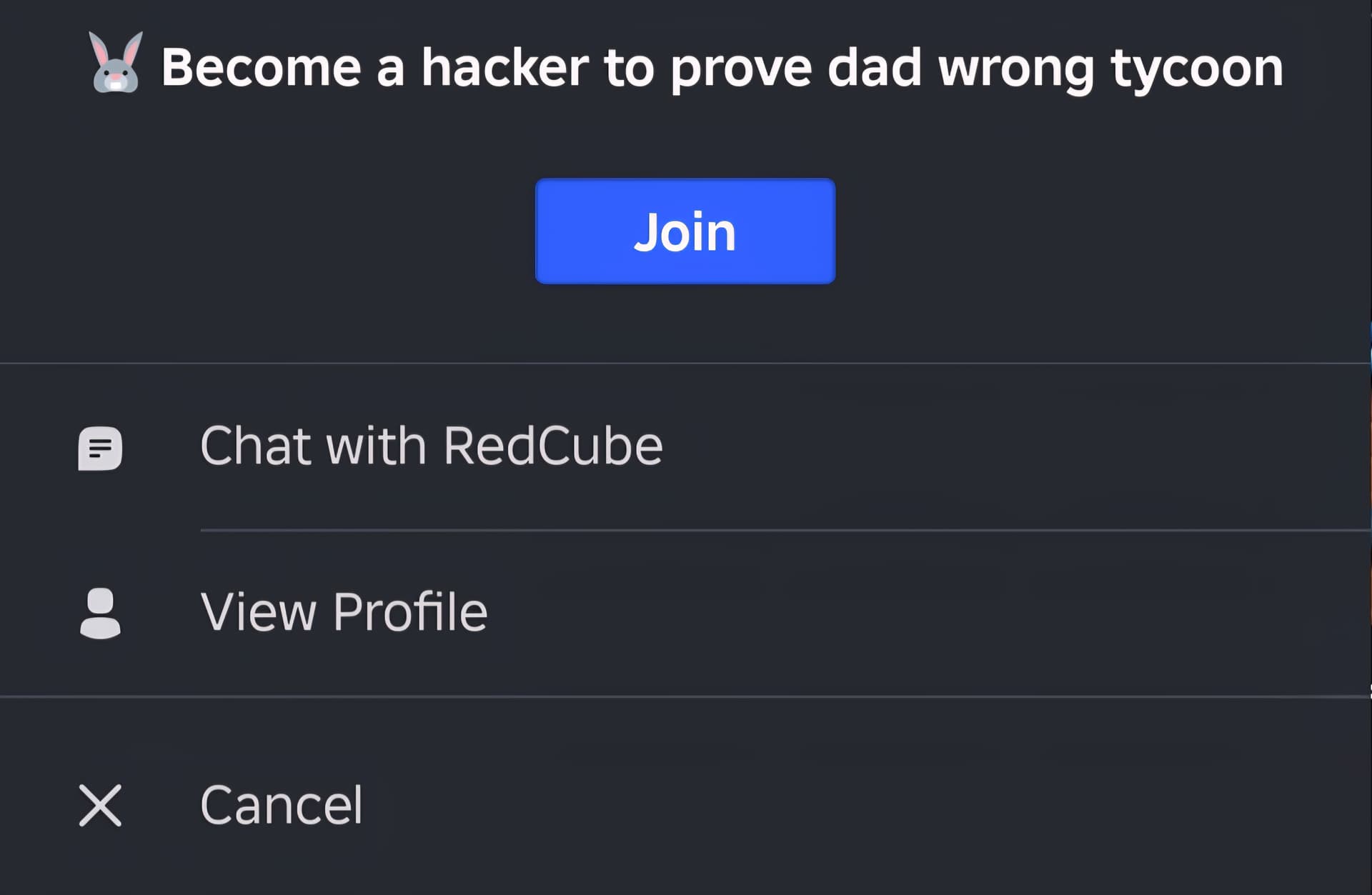Click the blue Join button

pyautogui.click(x=685, y=231)
